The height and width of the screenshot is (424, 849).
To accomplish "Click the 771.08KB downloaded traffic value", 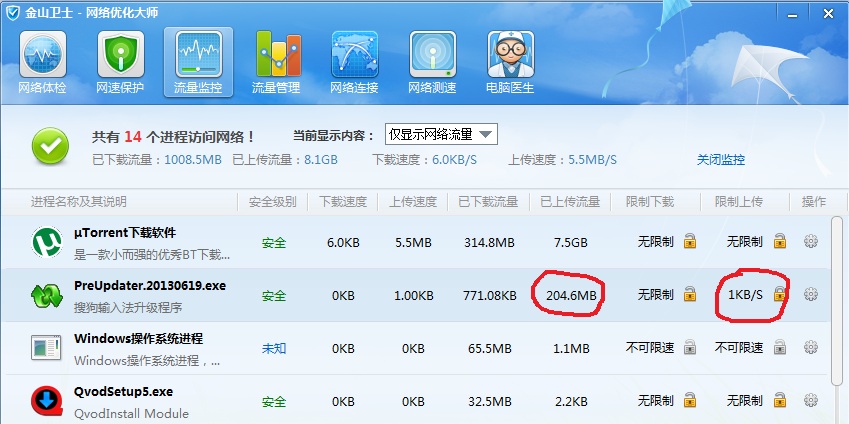I will [x=489, y=295].
